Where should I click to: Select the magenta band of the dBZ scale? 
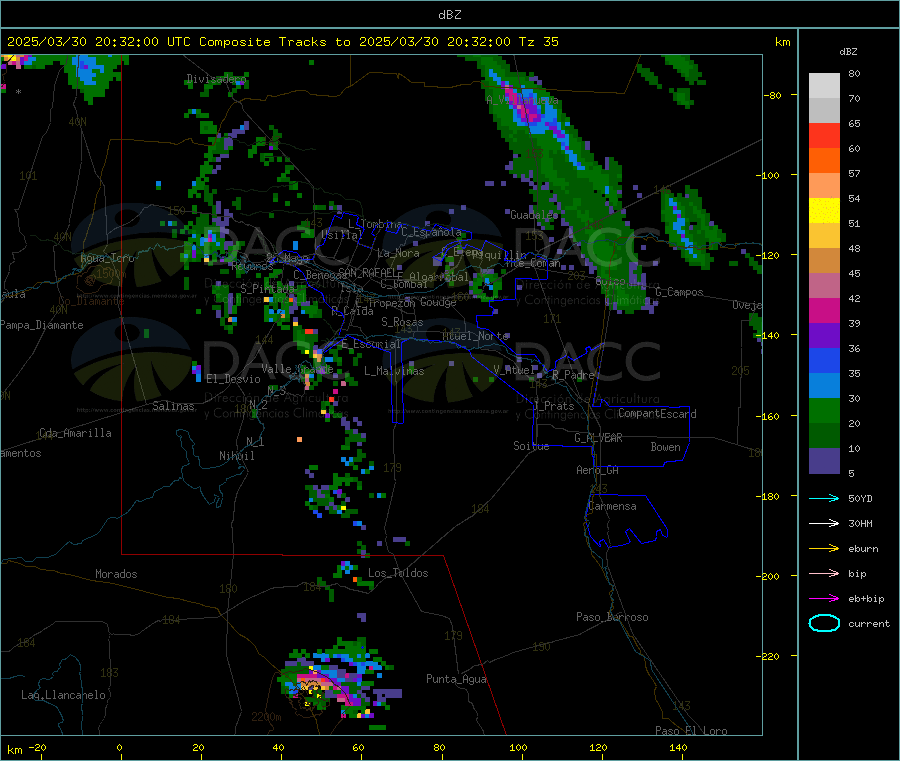click(824, 310)
